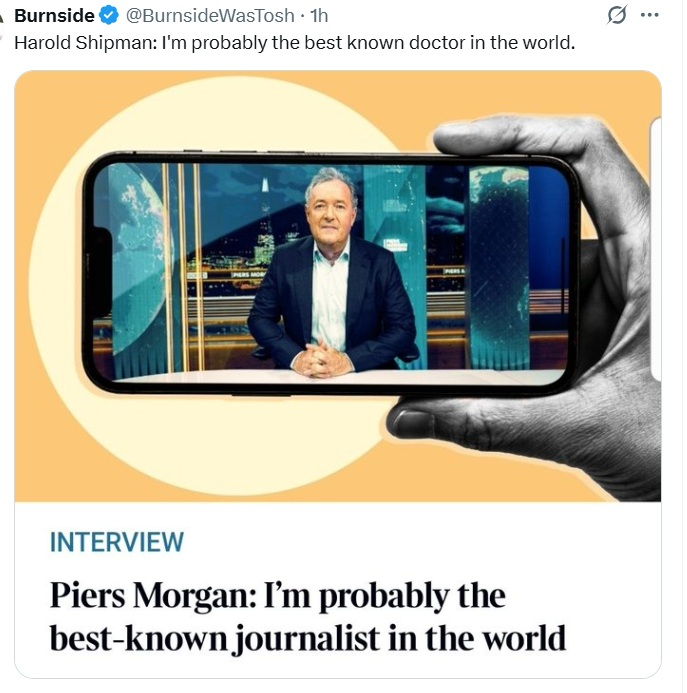Click the phone's notch on the left bezel
Image resolution: width=687 pixels, height=693 pixels.
pyautogui.click(x=102, y=272)
